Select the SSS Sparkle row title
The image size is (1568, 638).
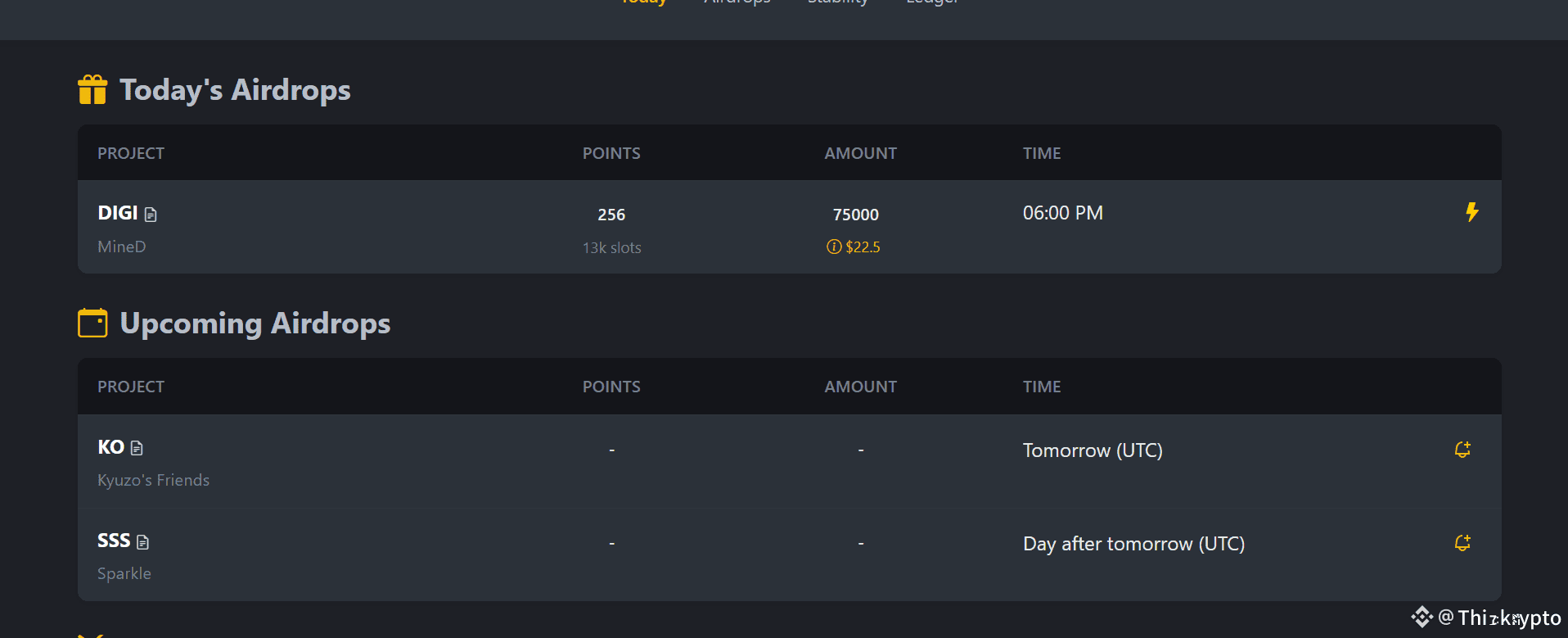tap(114, 541)
